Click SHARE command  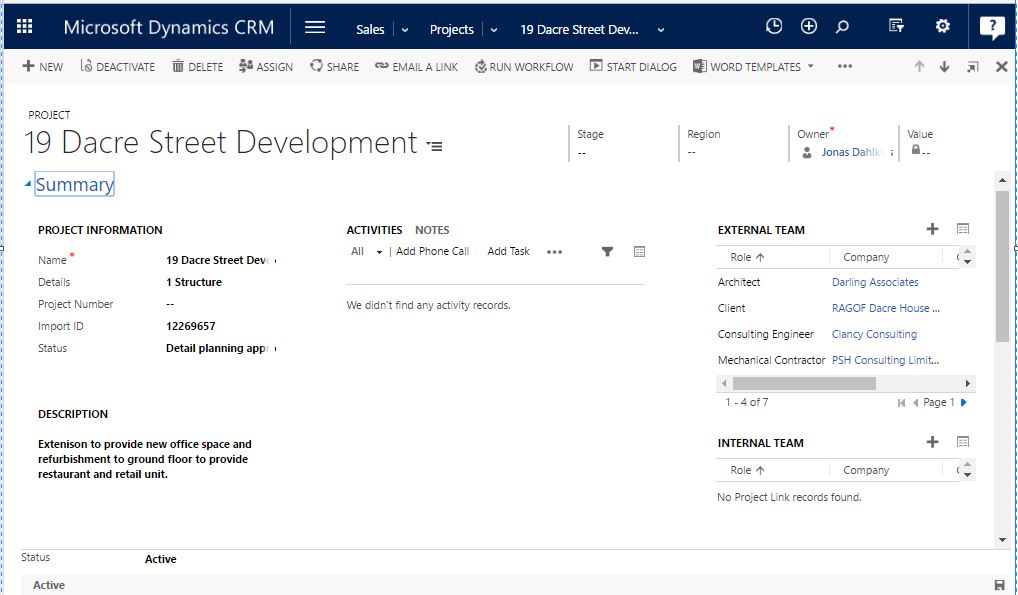tap(334, 66)
